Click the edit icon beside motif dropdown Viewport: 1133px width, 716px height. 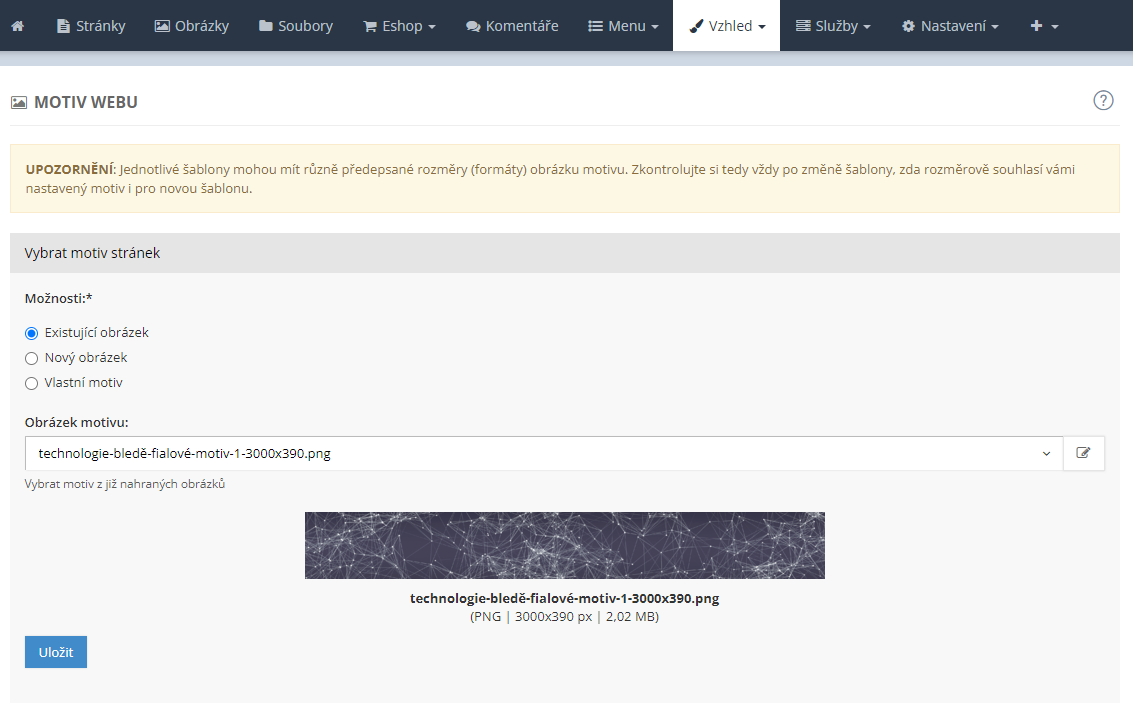[1083, 453]
